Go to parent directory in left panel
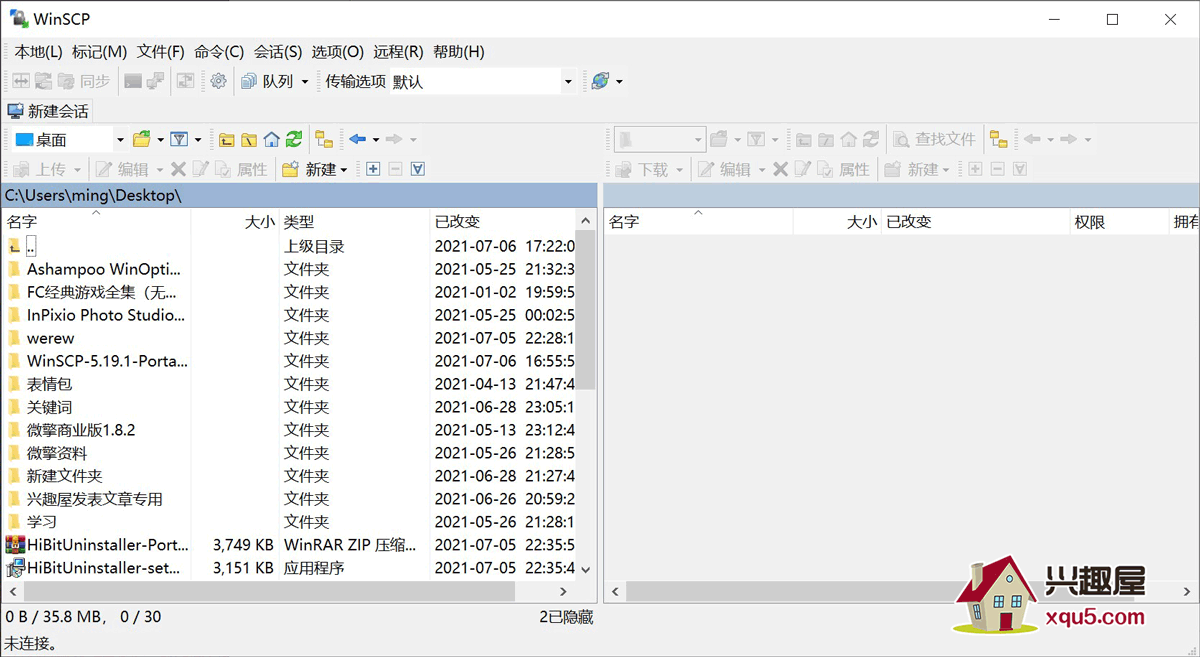Screen dimensions: 1200x657 227,140
